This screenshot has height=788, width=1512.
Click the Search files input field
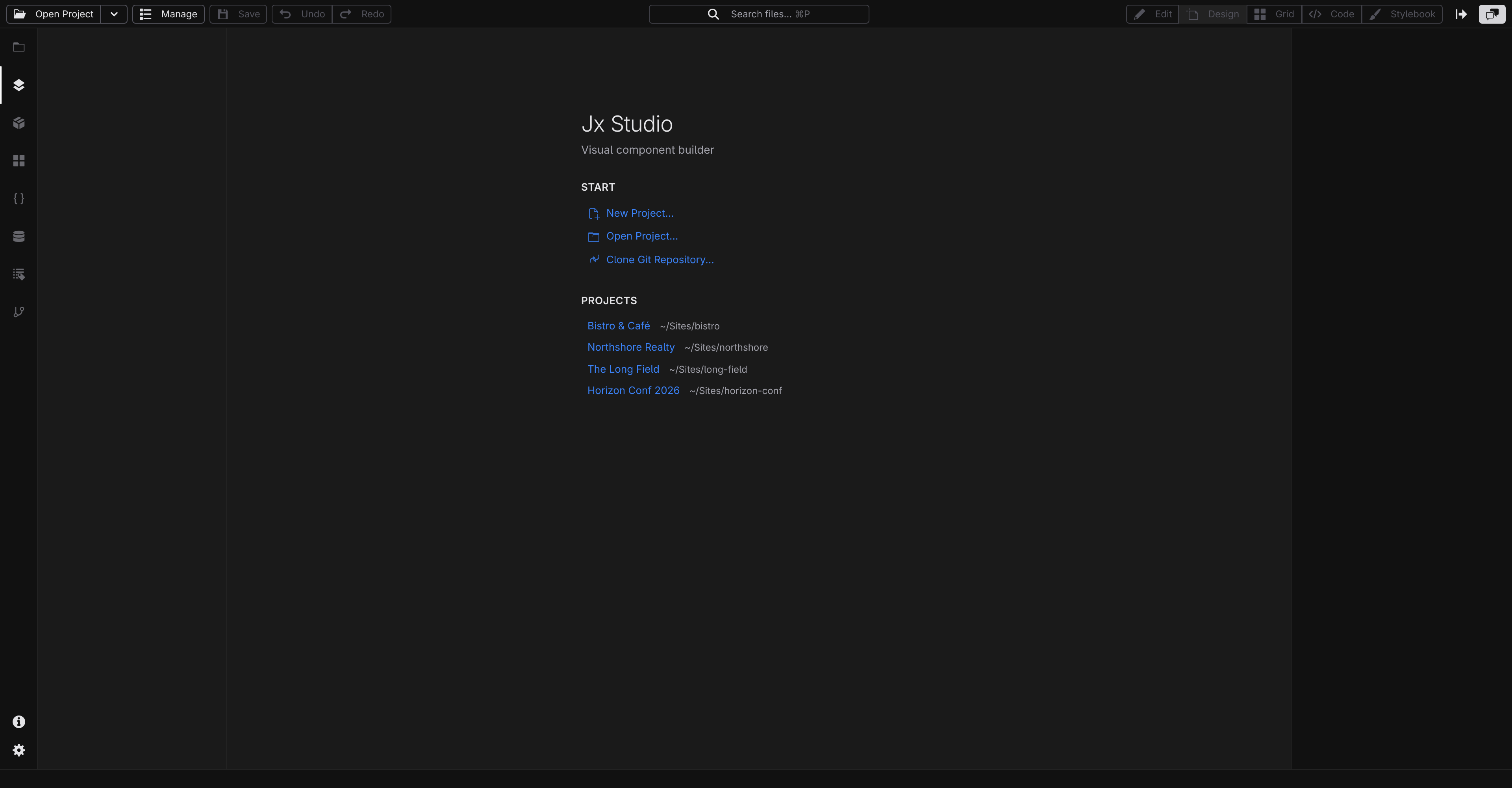759,14
